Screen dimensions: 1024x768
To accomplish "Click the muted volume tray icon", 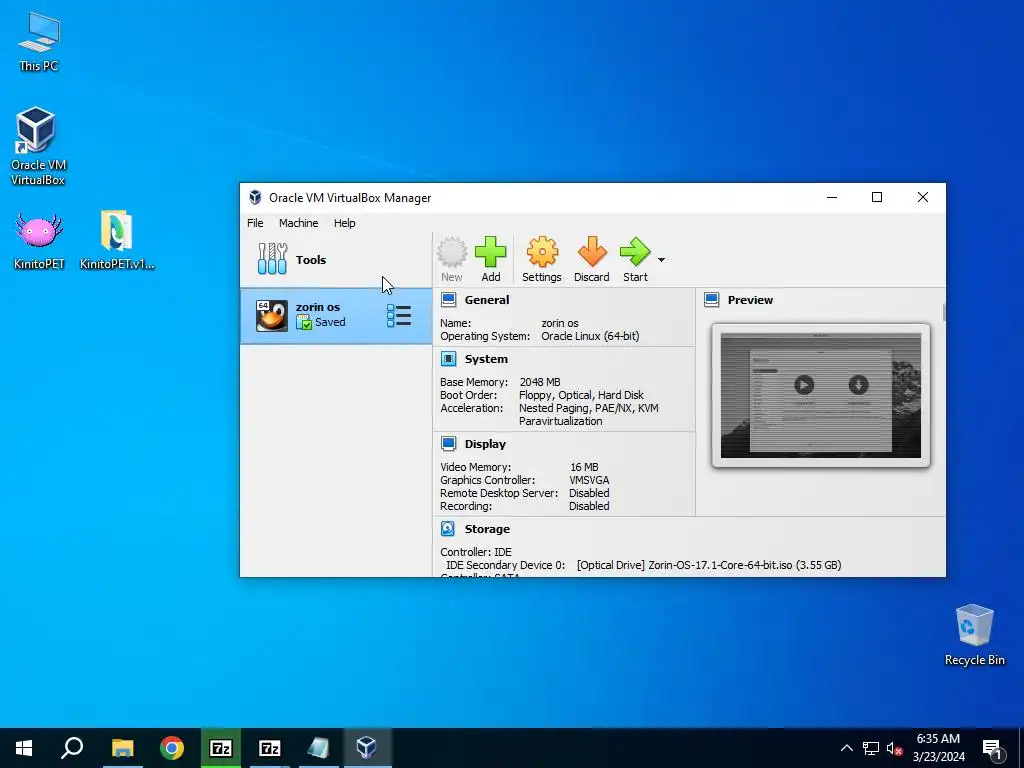I will 894,748.
